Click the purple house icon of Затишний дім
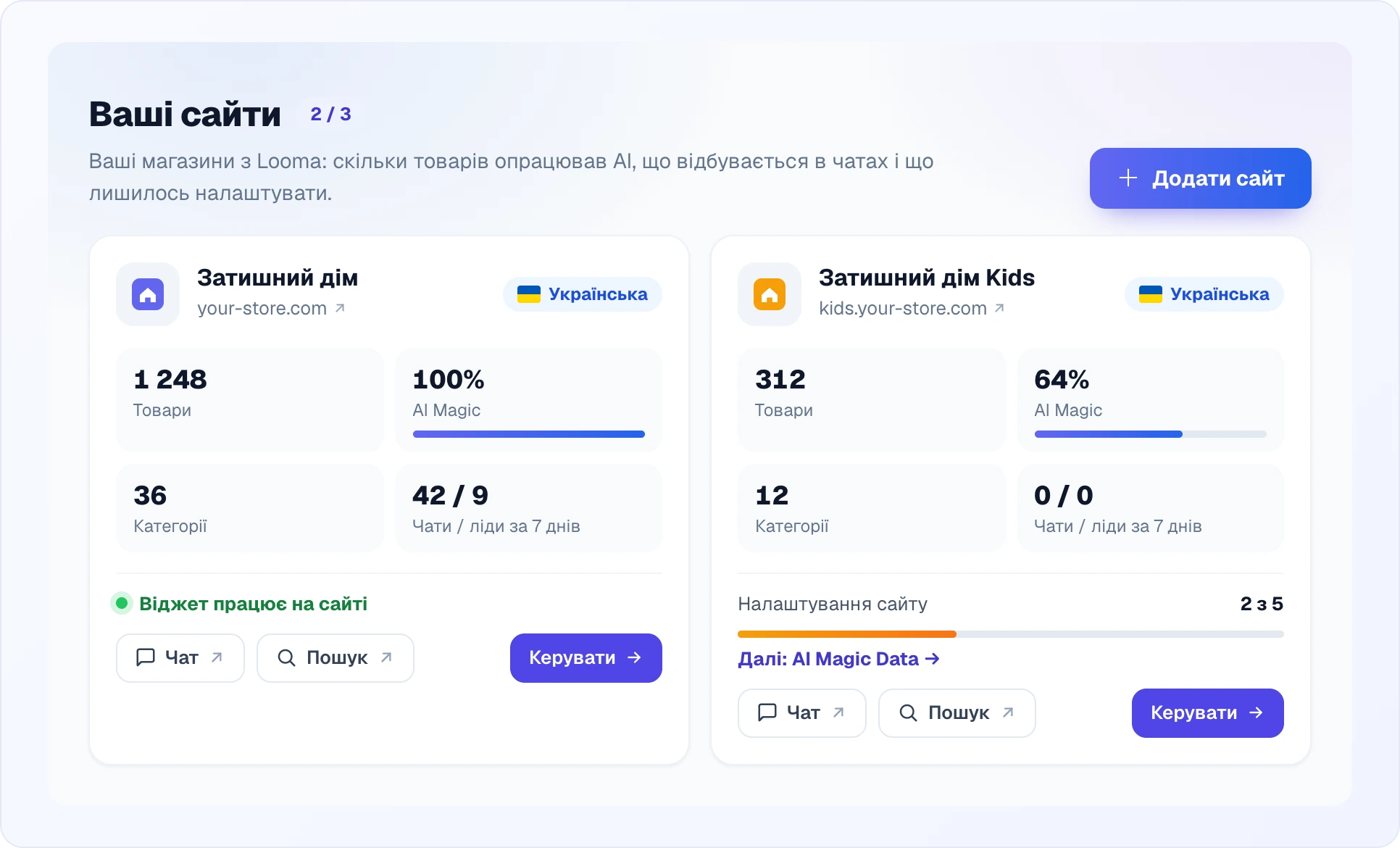Viewport: 1400px width, 848px height. (x=148, y=294)
